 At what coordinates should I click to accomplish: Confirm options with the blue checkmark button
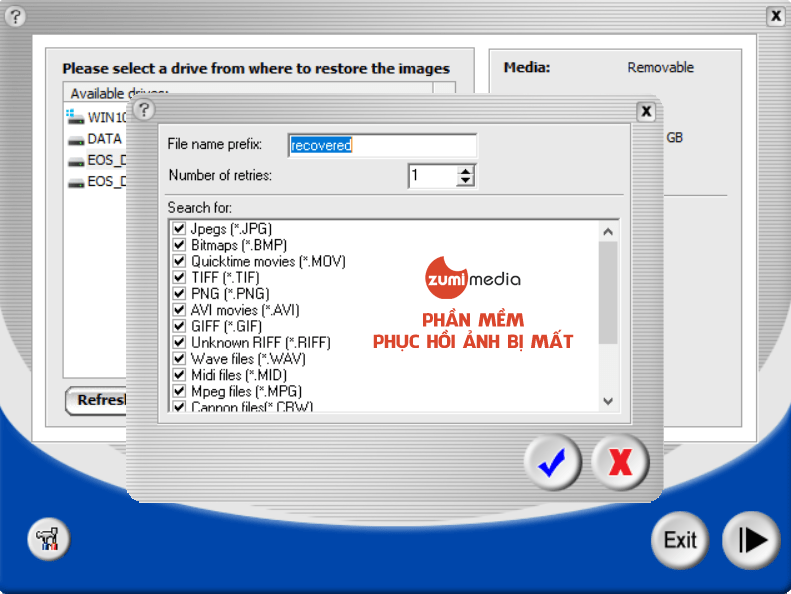553,461
